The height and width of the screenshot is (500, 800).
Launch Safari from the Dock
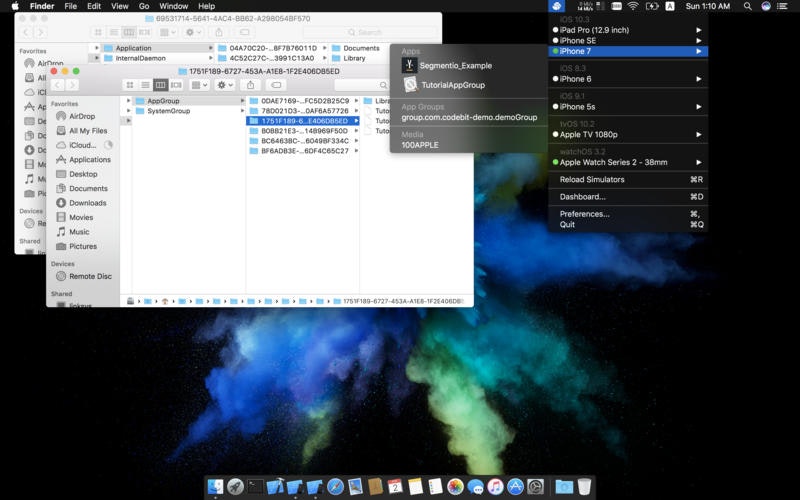(335, 487)
